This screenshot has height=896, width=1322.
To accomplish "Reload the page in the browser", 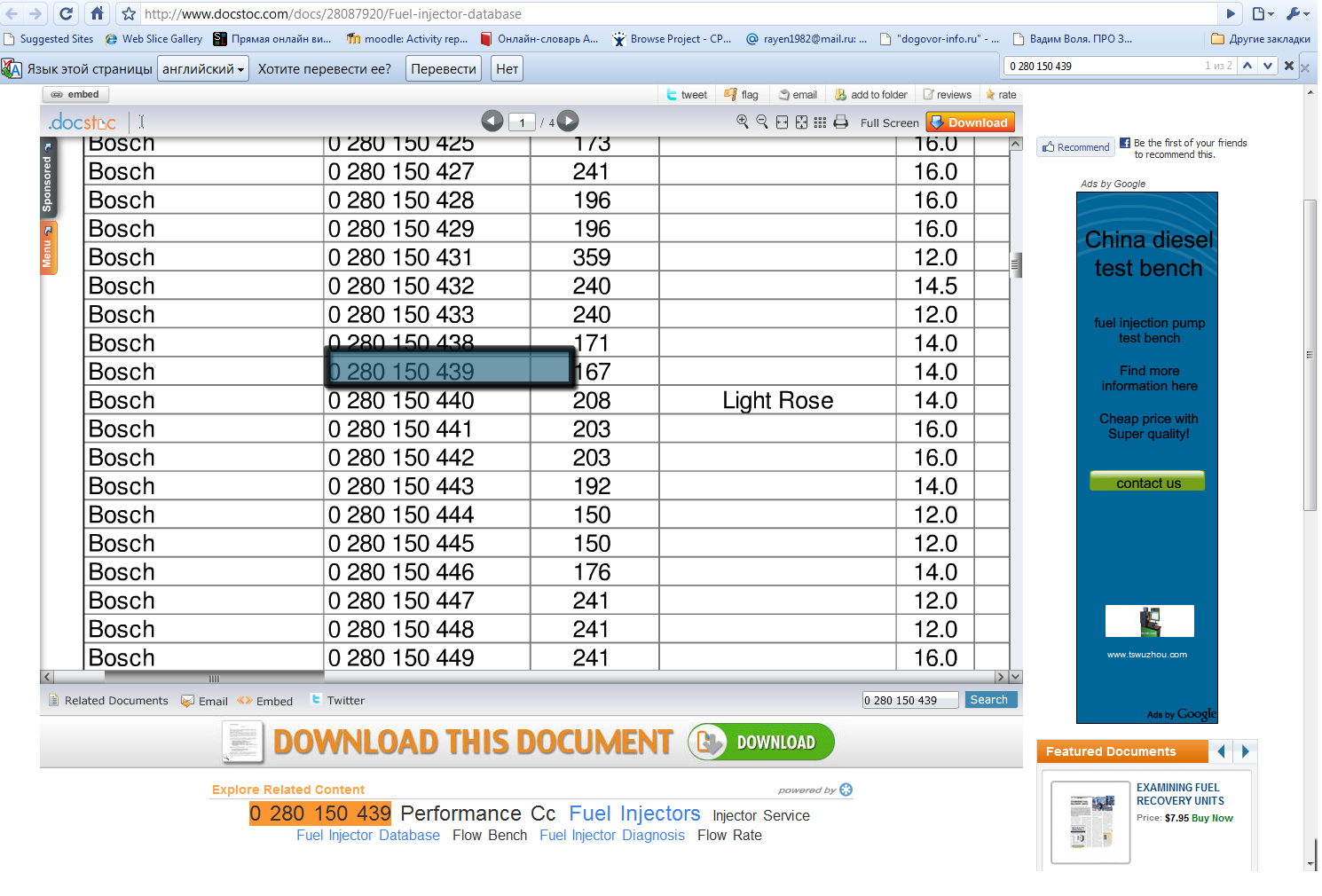I will [66, 13].
